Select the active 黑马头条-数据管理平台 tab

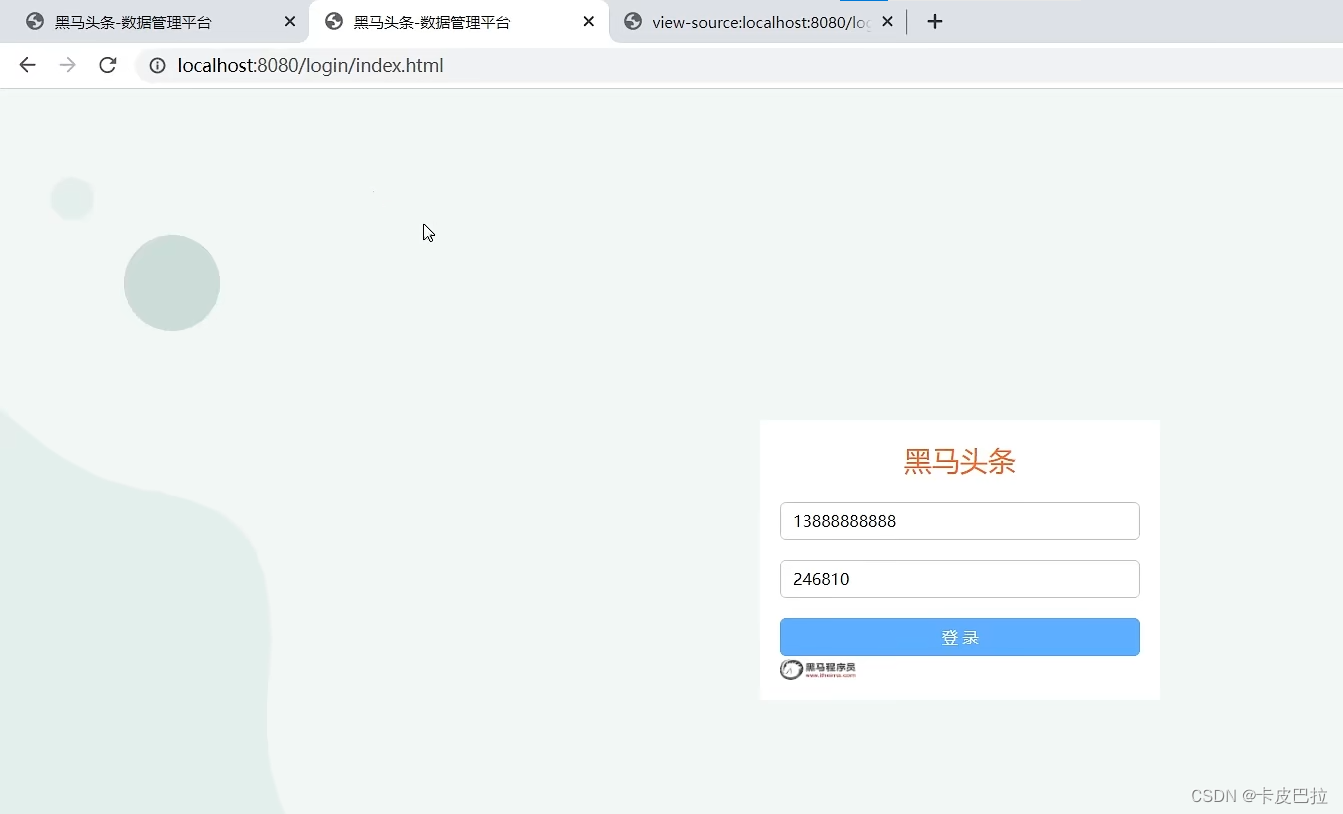pos(459,22)
